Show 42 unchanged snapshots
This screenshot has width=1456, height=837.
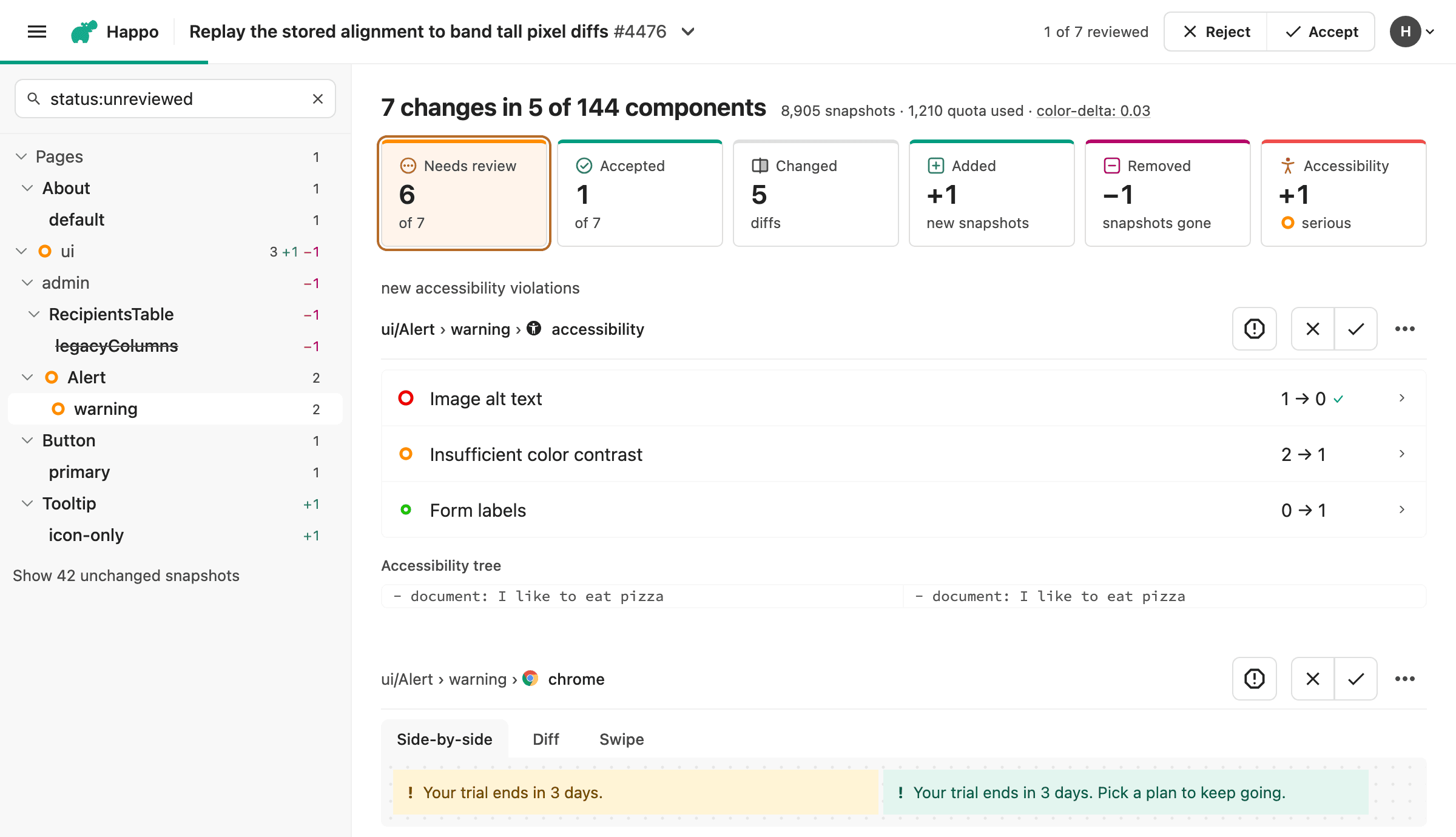tap(126, 576)
